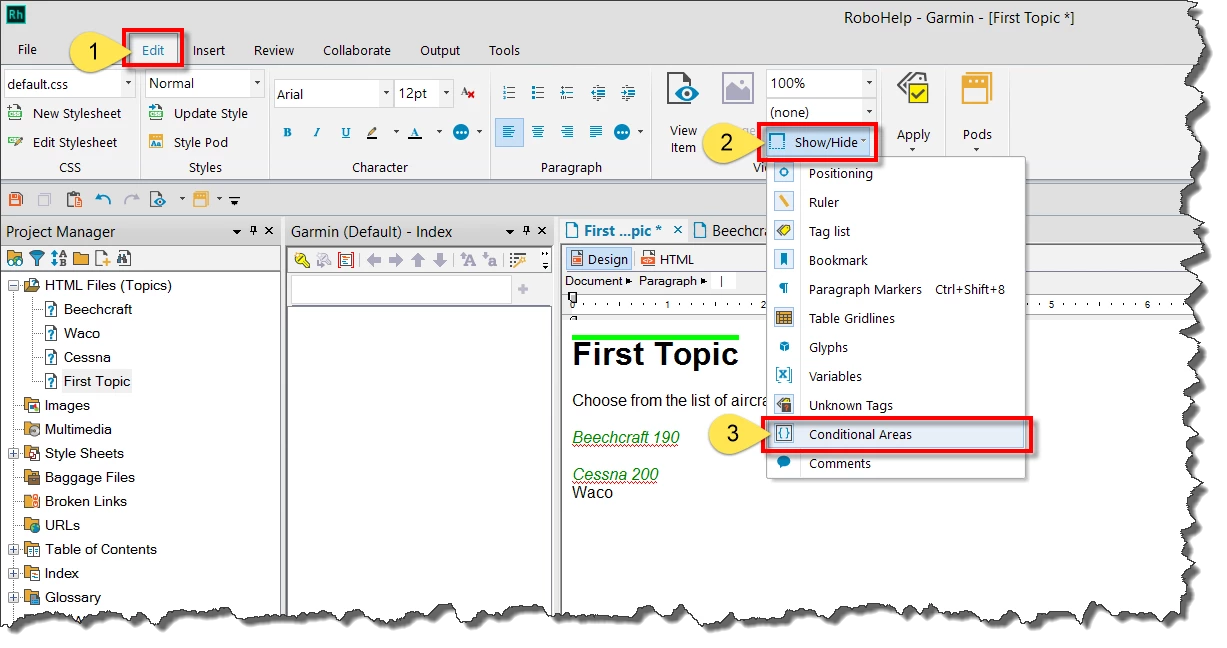Viewport: 1227px width, 648px height.
Task: Switch to the Review ribbon tab
Action: pos(274,50)
